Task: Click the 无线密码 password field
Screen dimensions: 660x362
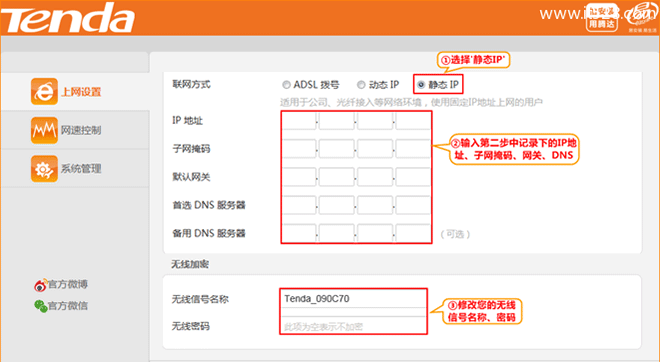Action: [353, 325]
